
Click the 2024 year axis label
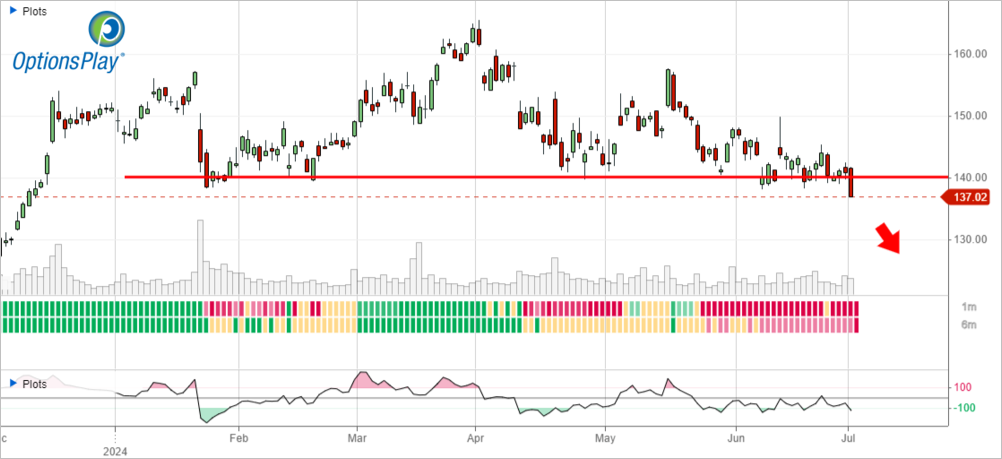pos(115,451)
